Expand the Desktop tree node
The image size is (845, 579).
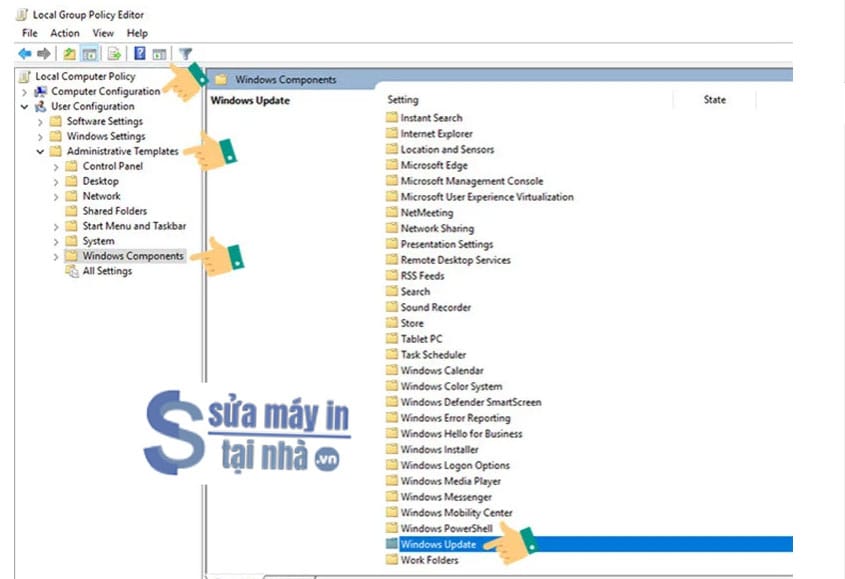click(x=56, y=182)
